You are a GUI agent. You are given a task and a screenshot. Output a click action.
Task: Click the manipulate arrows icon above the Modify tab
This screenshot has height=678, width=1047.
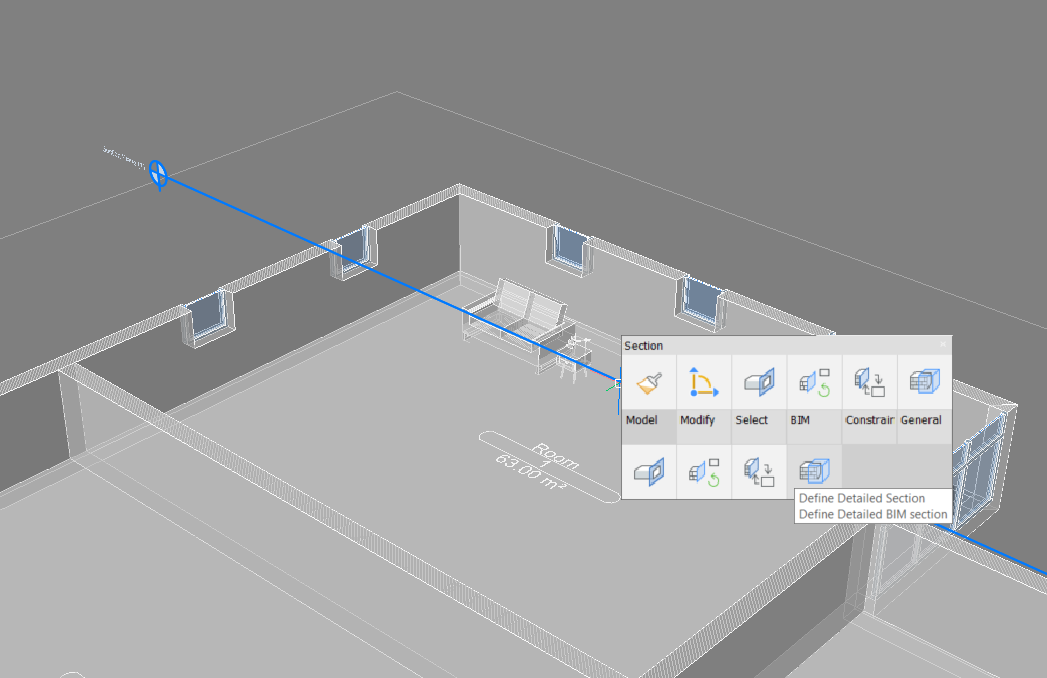pyautogui.click(x=704, y=381)
